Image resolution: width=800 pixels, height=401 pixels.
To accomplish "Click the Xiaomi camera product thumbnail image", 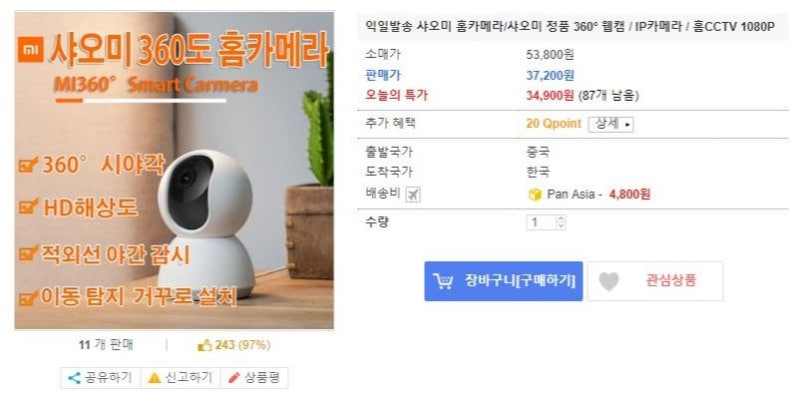I will (x=174, y=170).
